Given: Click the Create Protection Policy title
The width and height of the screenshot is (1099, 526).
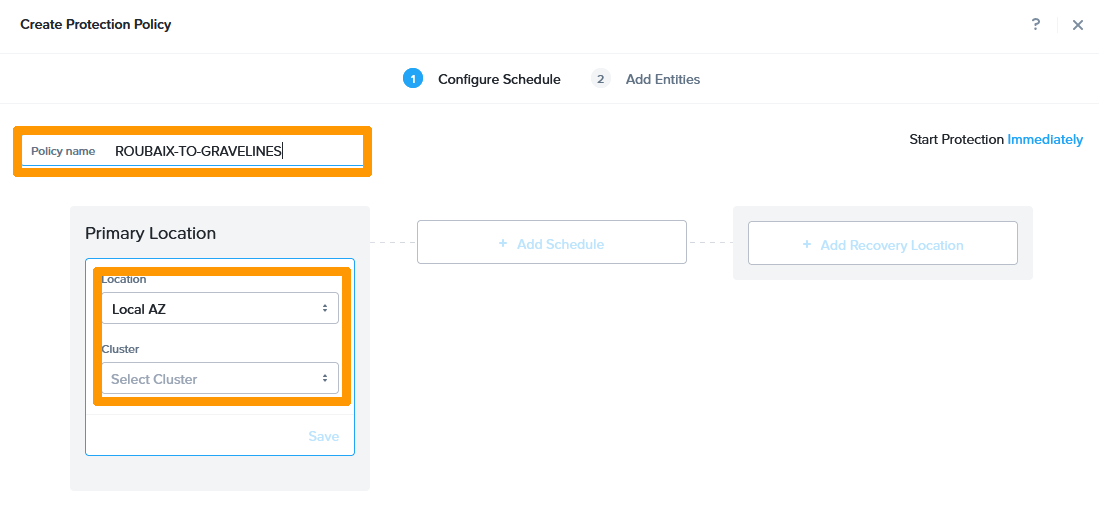Looking at the screenshot, I should [x=96, y=24].
